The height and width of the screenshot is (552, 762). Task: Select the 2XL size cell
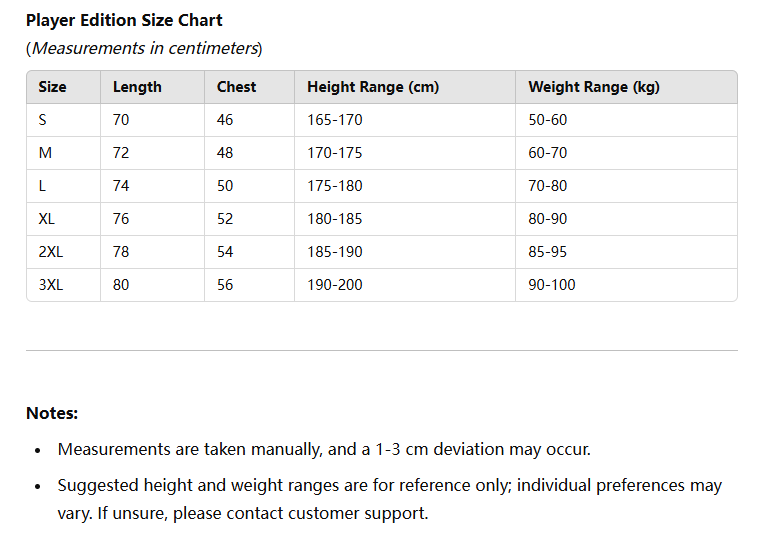pyautogui.click(x=64, y=252)
